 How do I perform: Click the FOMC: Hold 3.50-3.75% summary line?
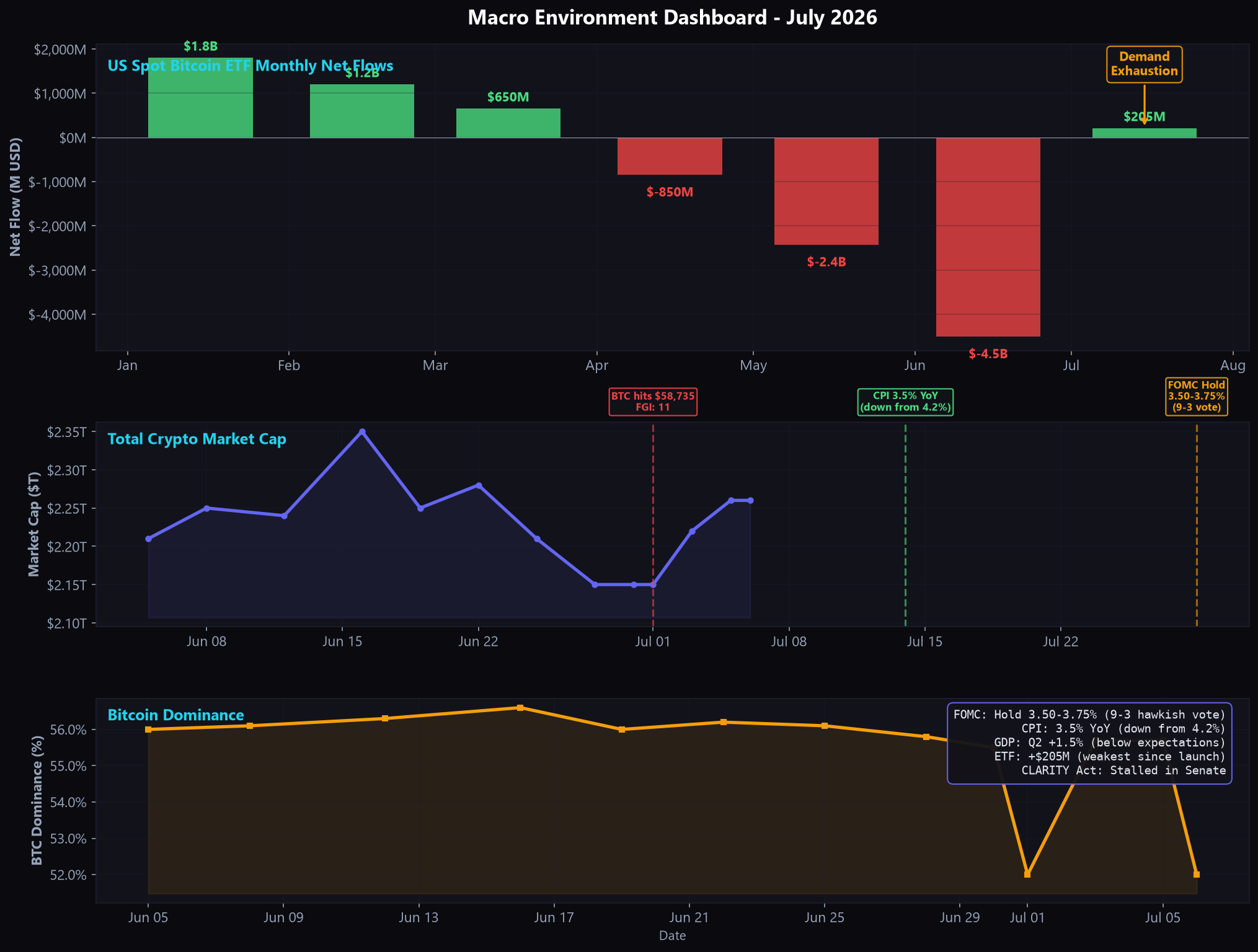pos(1089,715)
